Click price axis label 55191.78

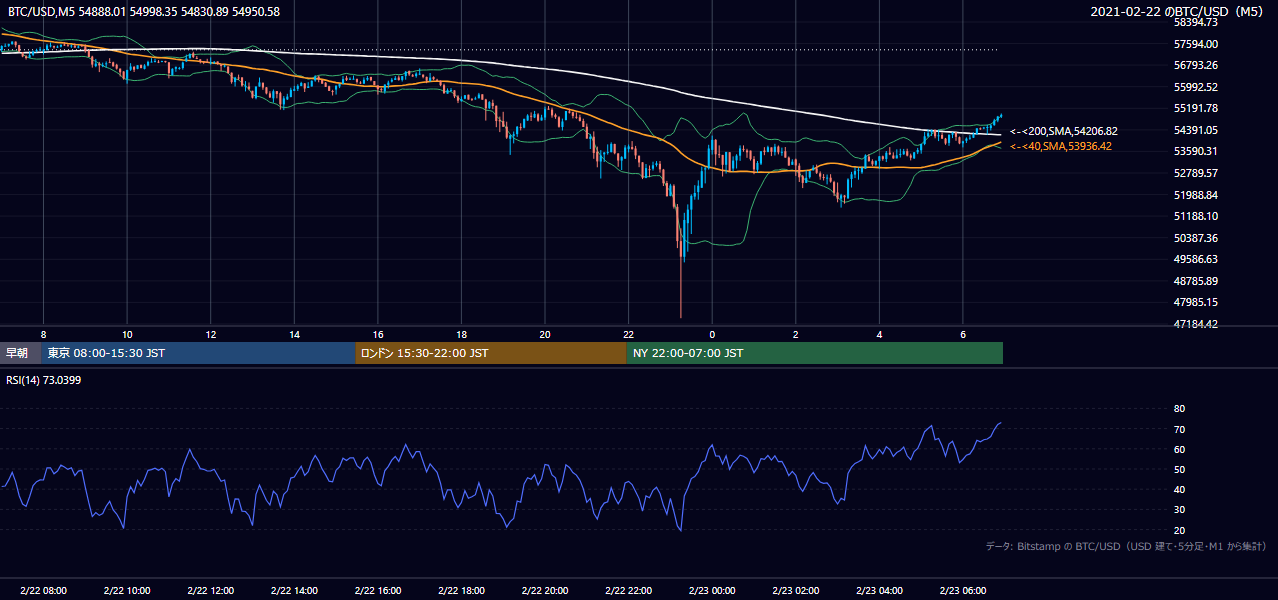pos(1196,108)
